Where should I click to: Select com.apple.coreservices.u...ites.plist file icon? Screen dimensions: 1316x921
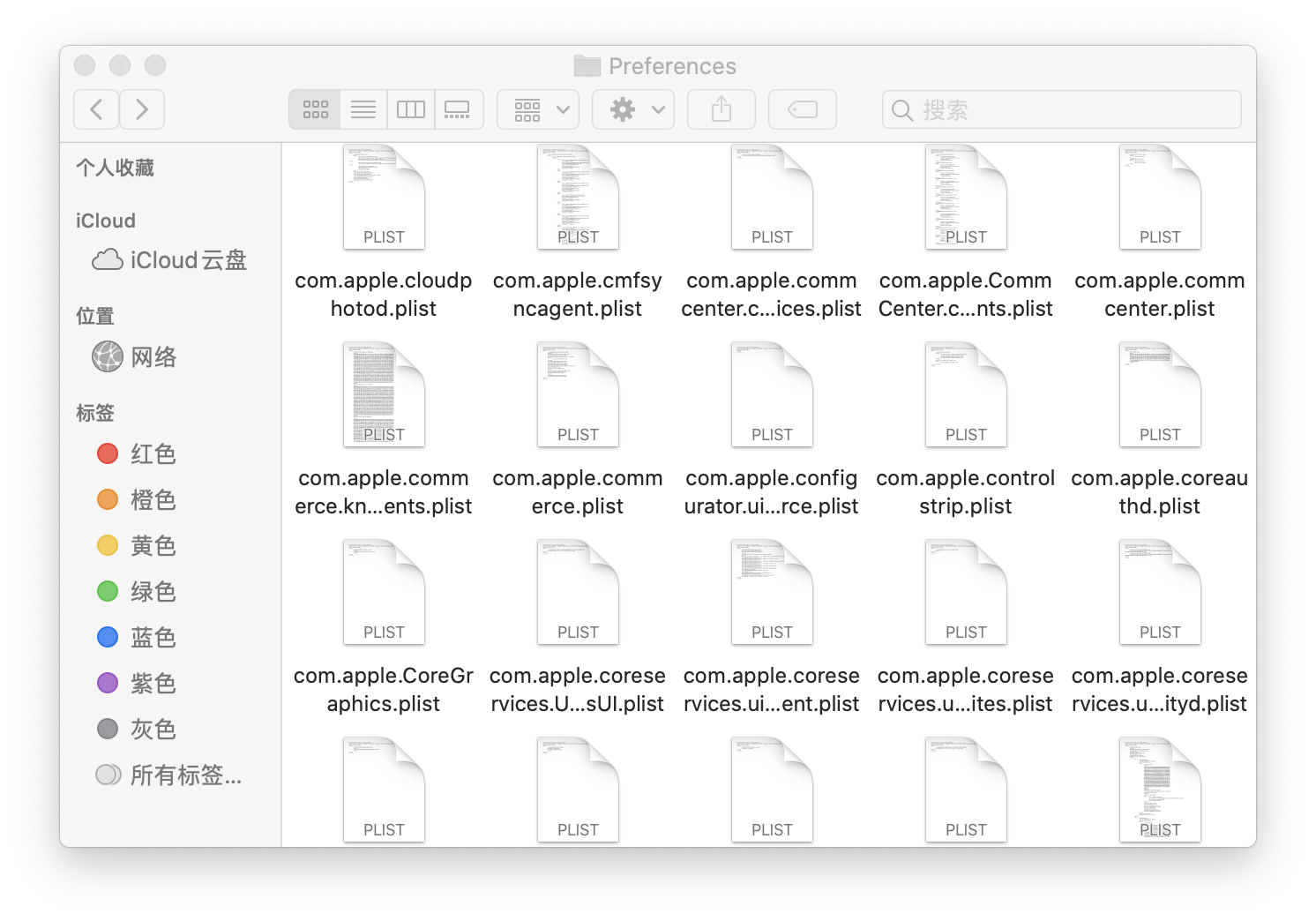pyautogui.click(x=966, y=593)
